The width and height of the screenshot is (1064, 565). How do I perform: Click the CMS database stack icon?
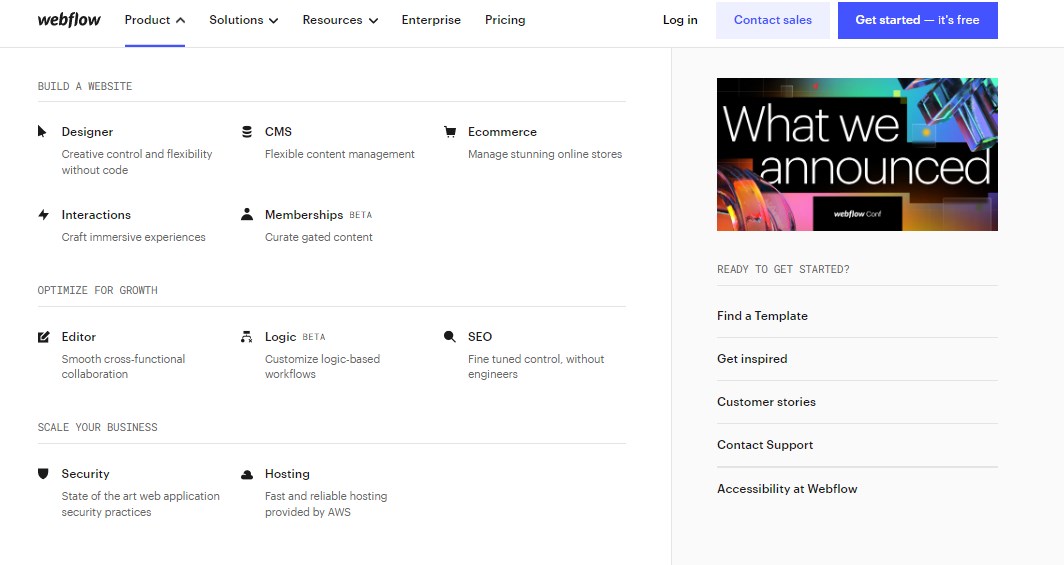tap(247, 132)
